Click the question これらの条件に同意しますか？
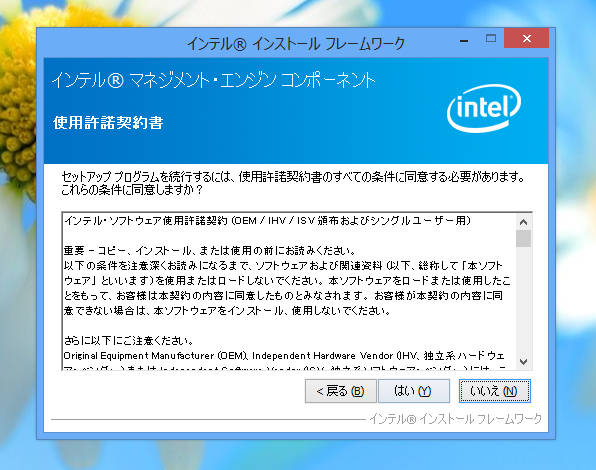 pyautogui.click(x=133, y=189)
